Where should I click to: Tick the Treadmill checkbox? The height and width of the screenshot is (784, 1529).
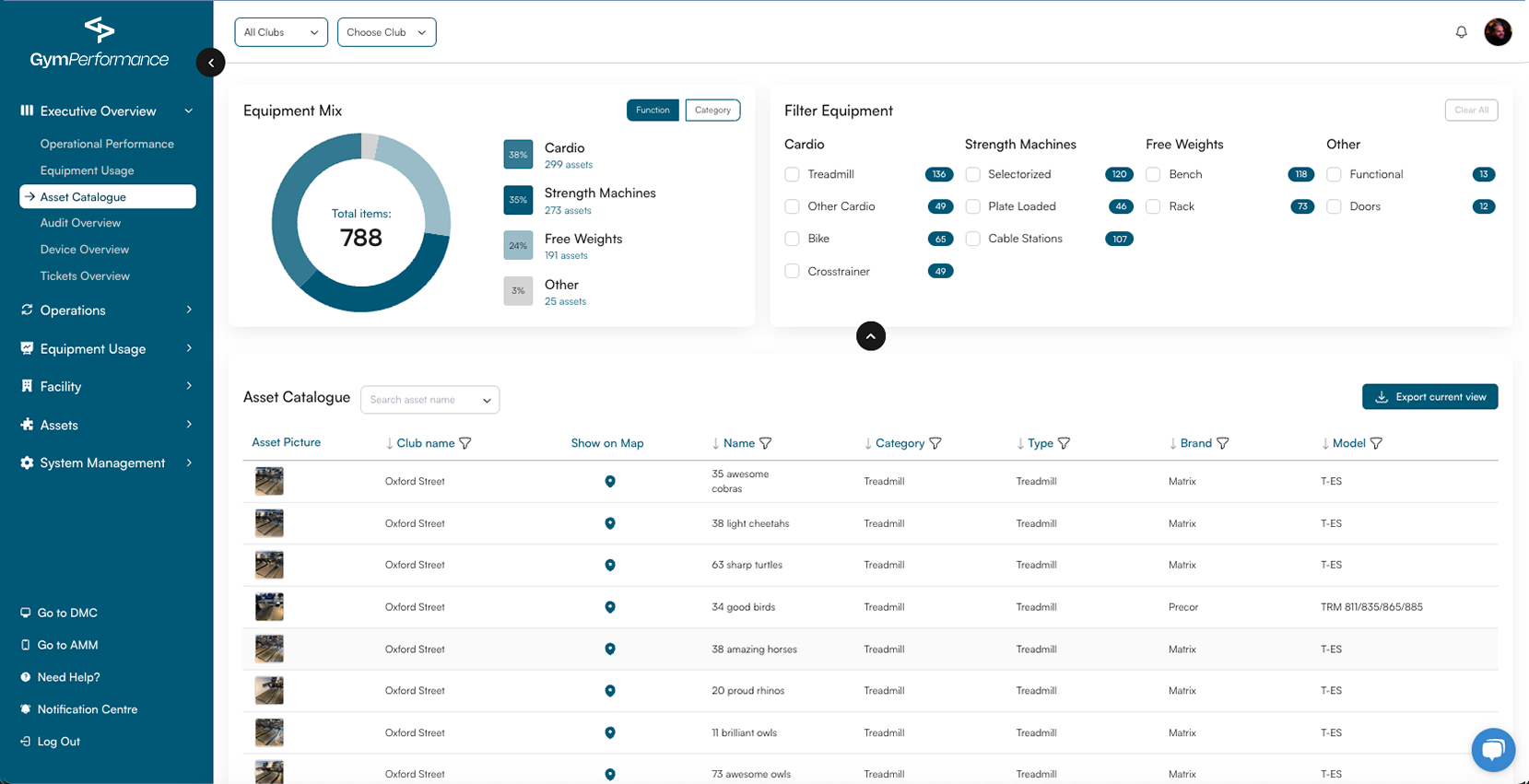point(792,174)
